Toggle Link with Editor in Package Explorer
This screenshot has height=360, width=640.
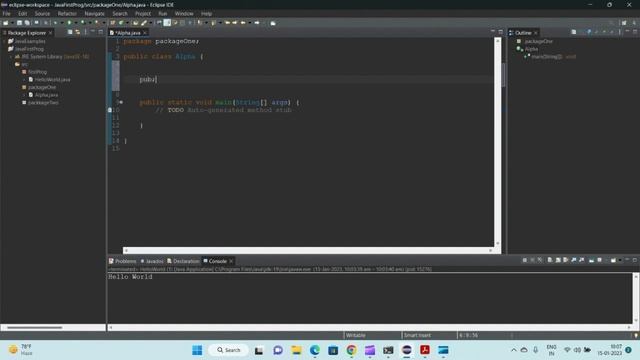click(78, 32)
